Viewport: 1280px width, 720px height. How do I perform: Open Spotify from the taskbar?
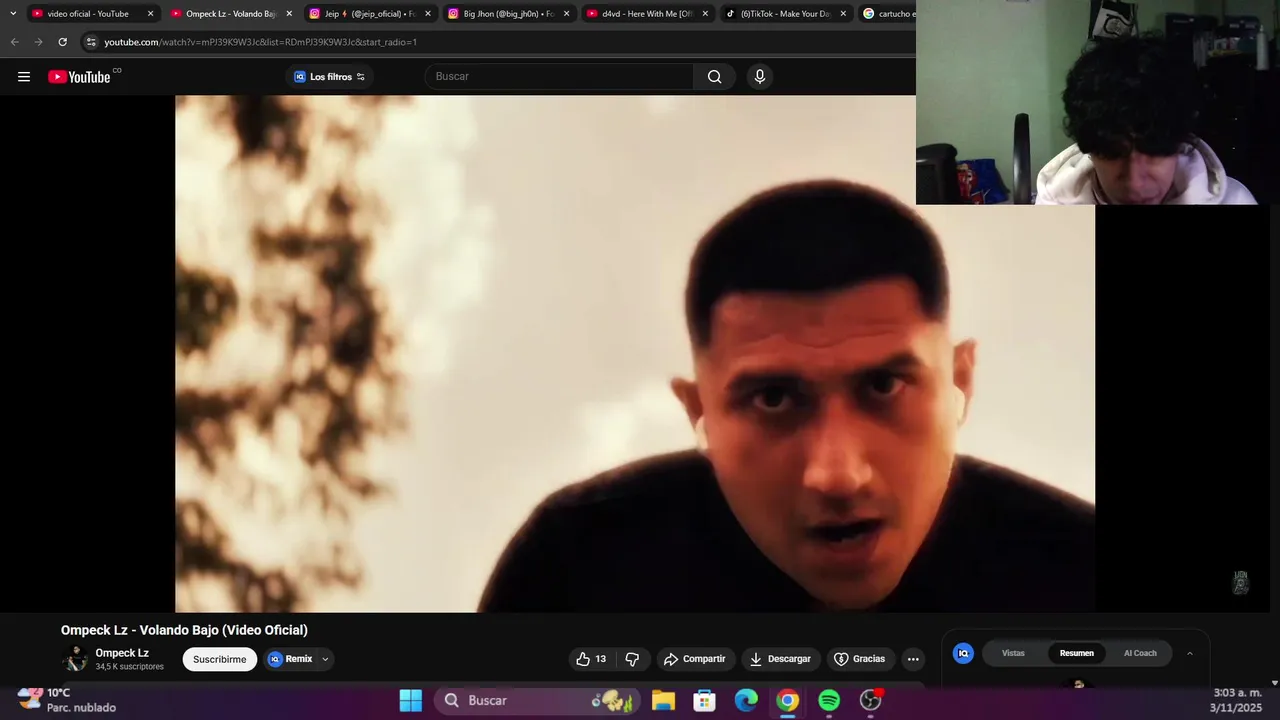[x=829, y=700]
